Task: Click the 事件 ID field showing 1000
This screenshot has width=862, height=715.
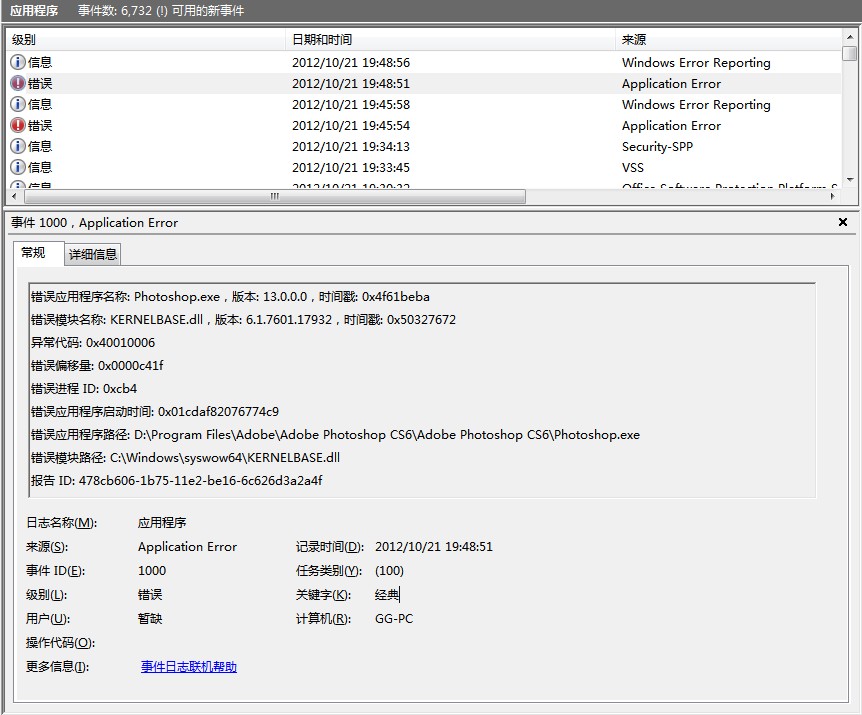Action: pos(152,571)
